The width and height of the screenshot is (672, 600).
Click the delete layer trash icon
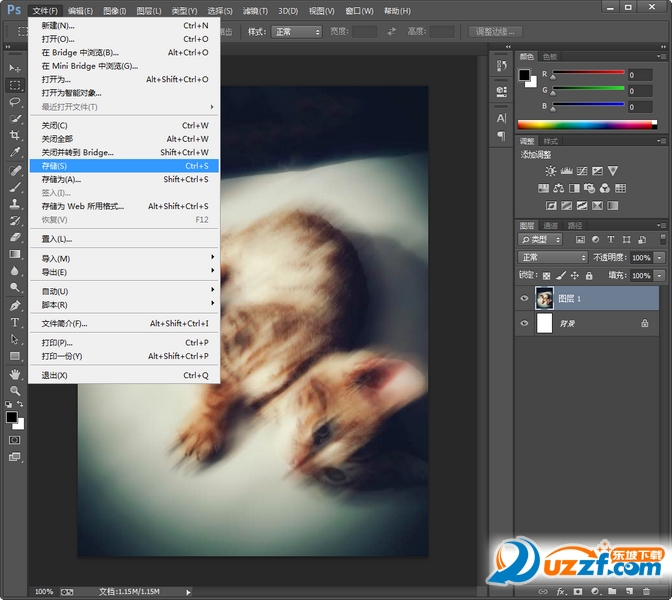645,592
